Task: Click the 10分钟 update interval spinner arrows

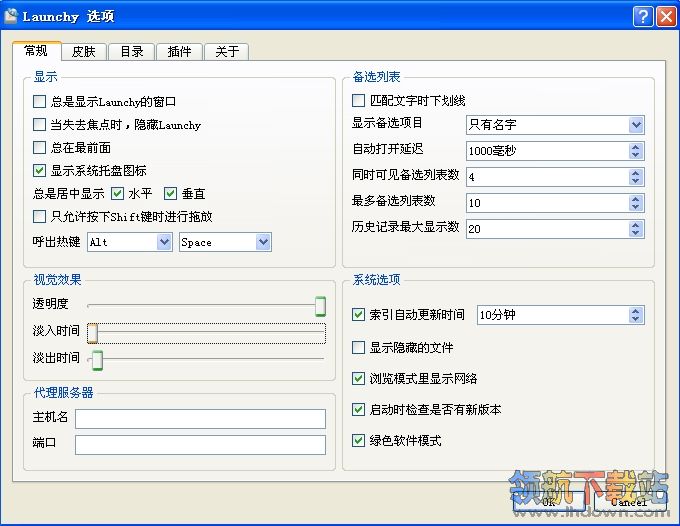Action: pyautogui.click(x=636, y=315)
